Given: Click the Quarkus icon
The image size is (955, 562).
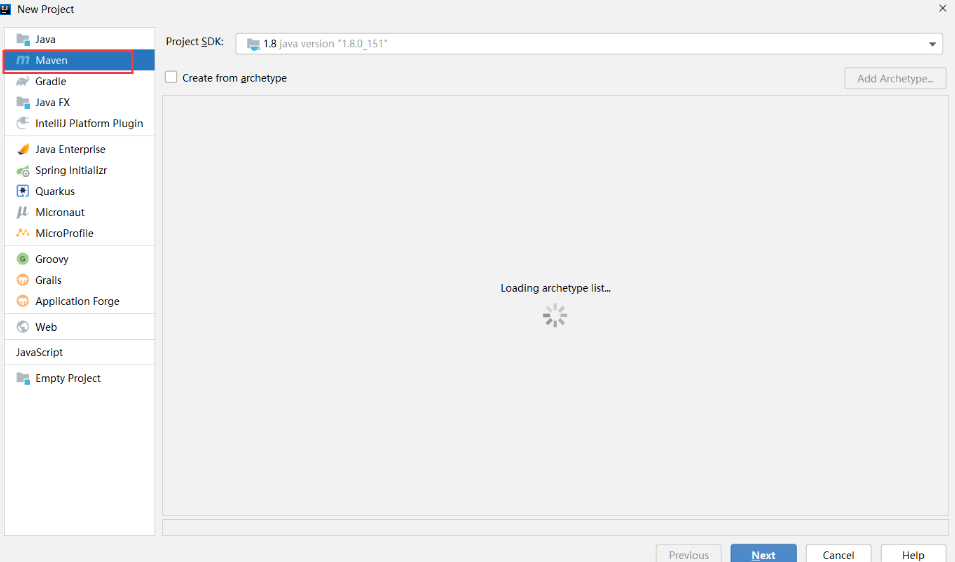Looking at the screenshot, I should click(x=23, y=191).
